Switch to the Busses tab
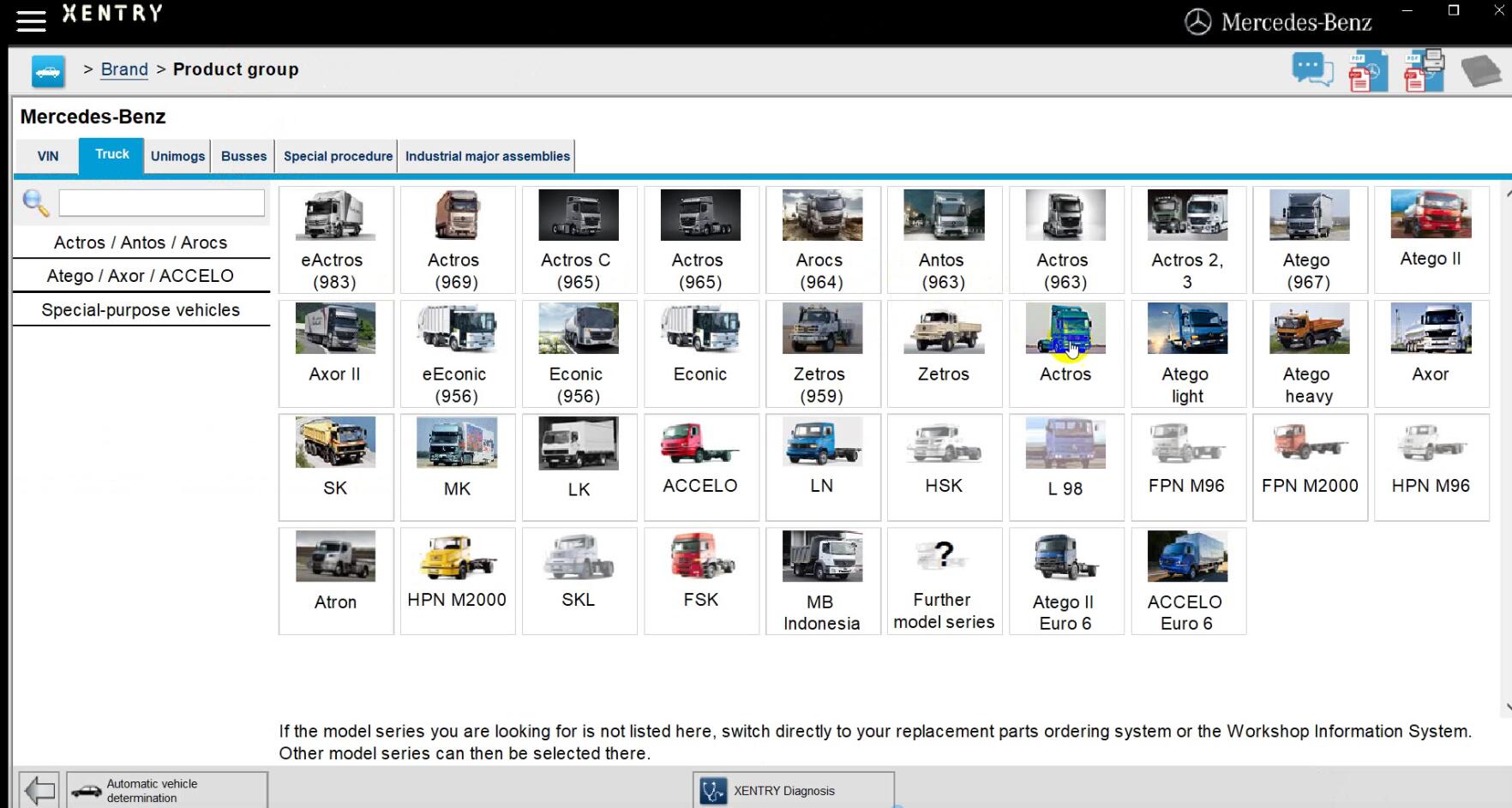Image resolution: width=1512 pixels, height=808 pixels. [243, 157]
